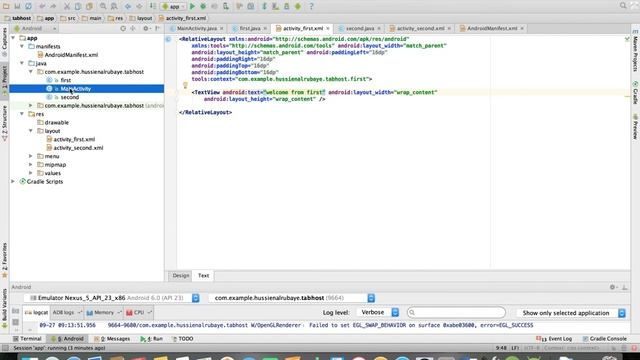Select AndroidManifest.xml in the project tree

click(71, 55)
